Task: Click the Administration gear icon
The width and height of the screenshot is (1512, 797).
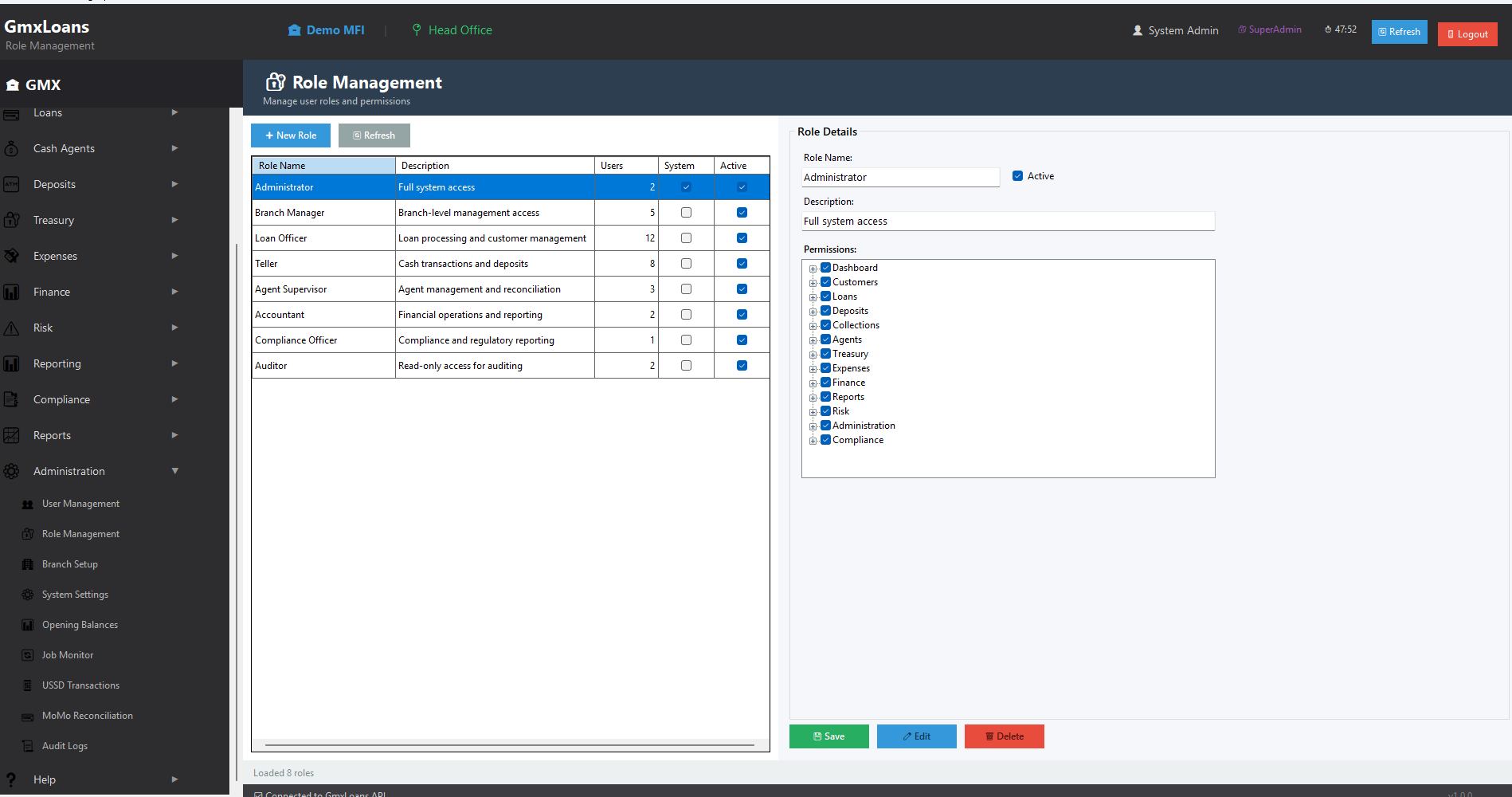Action: [11, 471]
